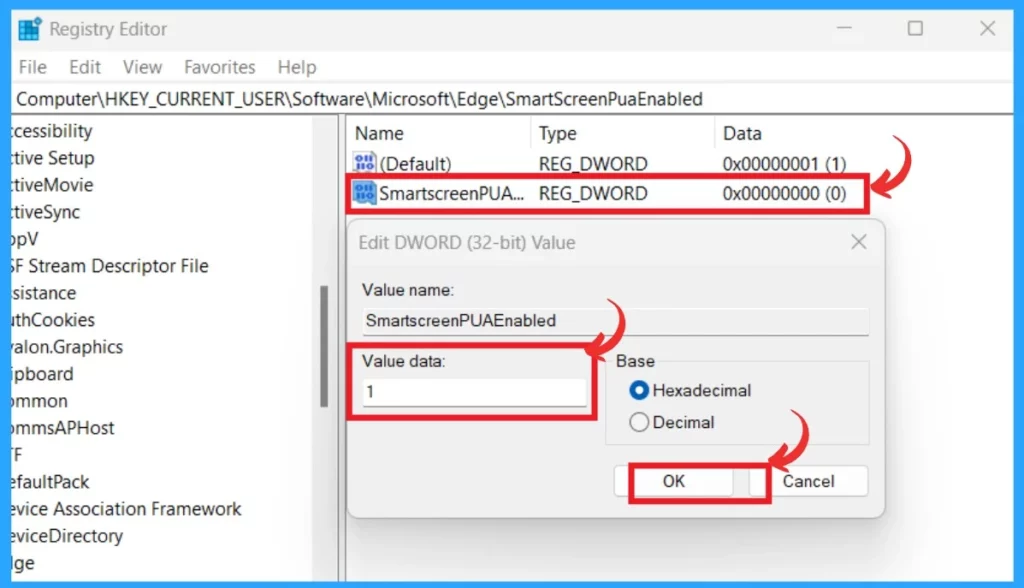Select the Active Setup tree key

point(53,158)
